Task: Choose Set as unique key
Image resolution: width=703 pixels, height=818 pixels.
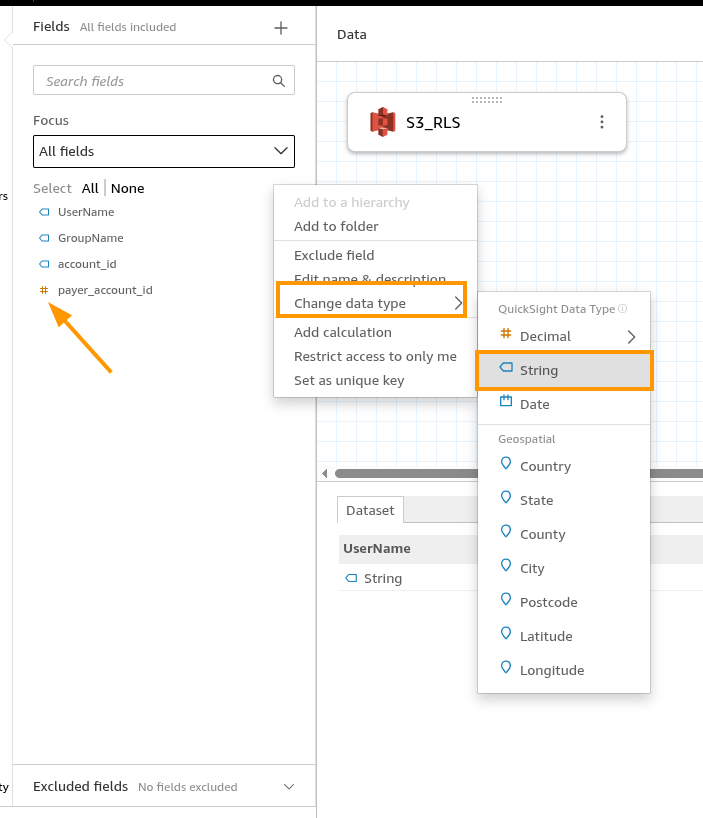Action: pos(375,380)
